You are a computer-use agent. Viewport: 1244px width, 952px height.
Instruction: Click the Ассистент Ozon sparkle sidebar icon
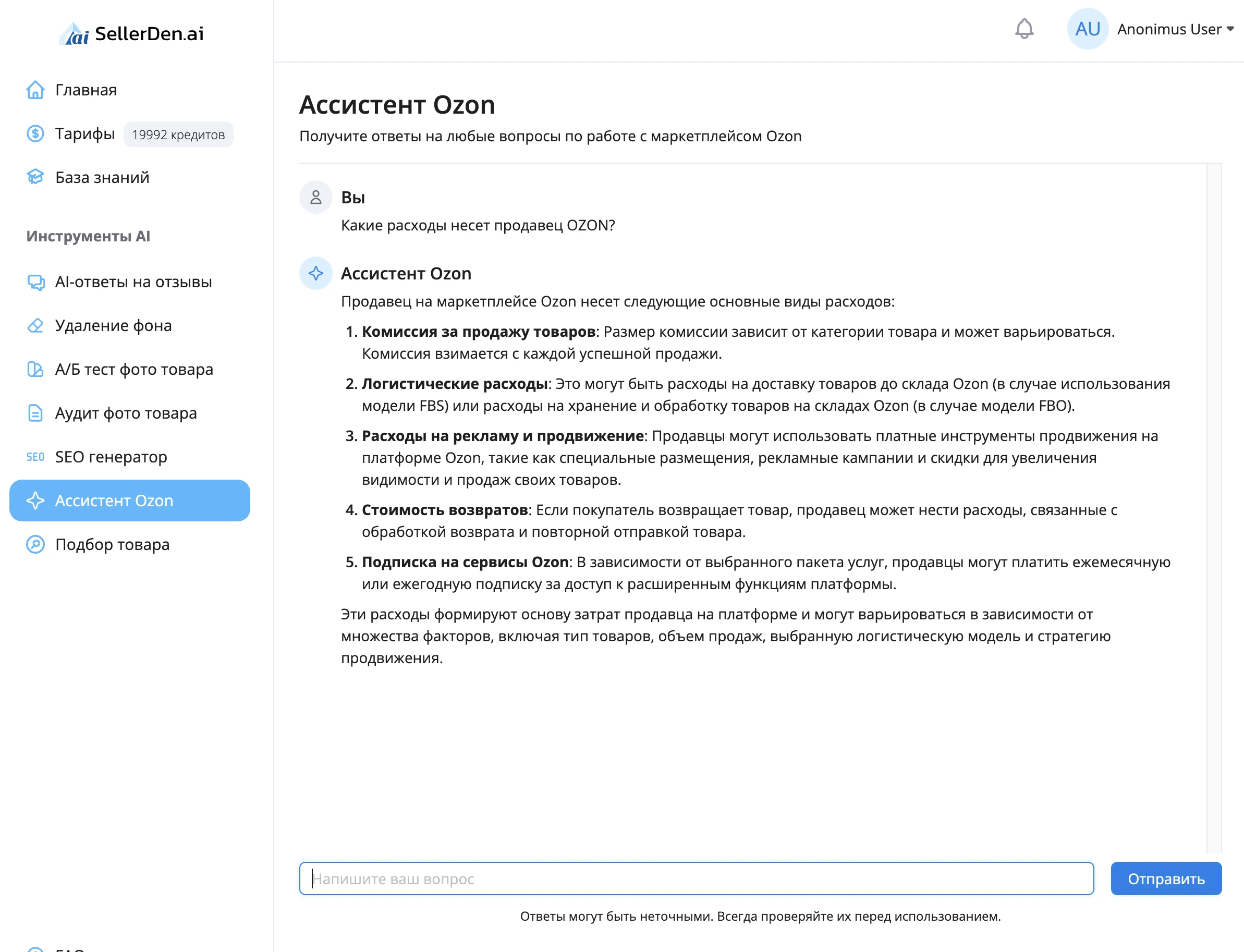[35, 501]
